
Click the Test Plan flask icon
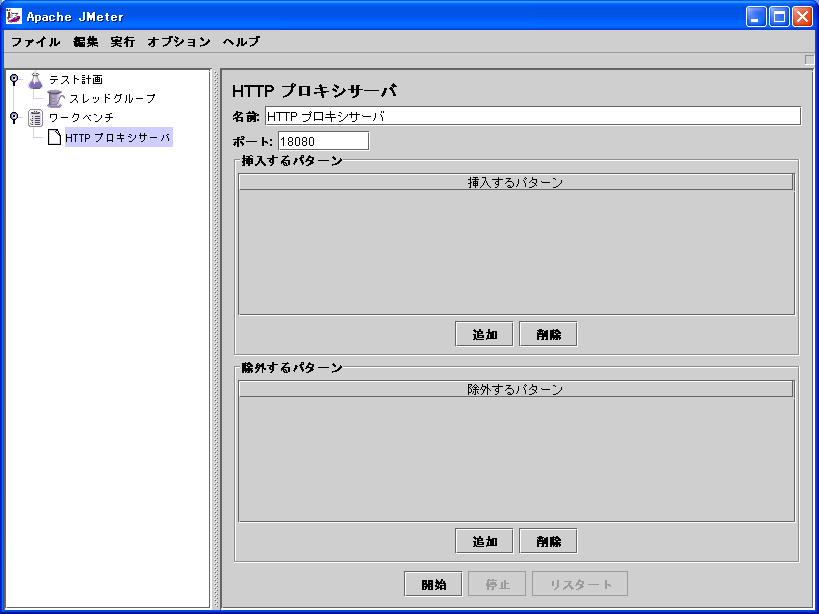(x=35, y=80)
